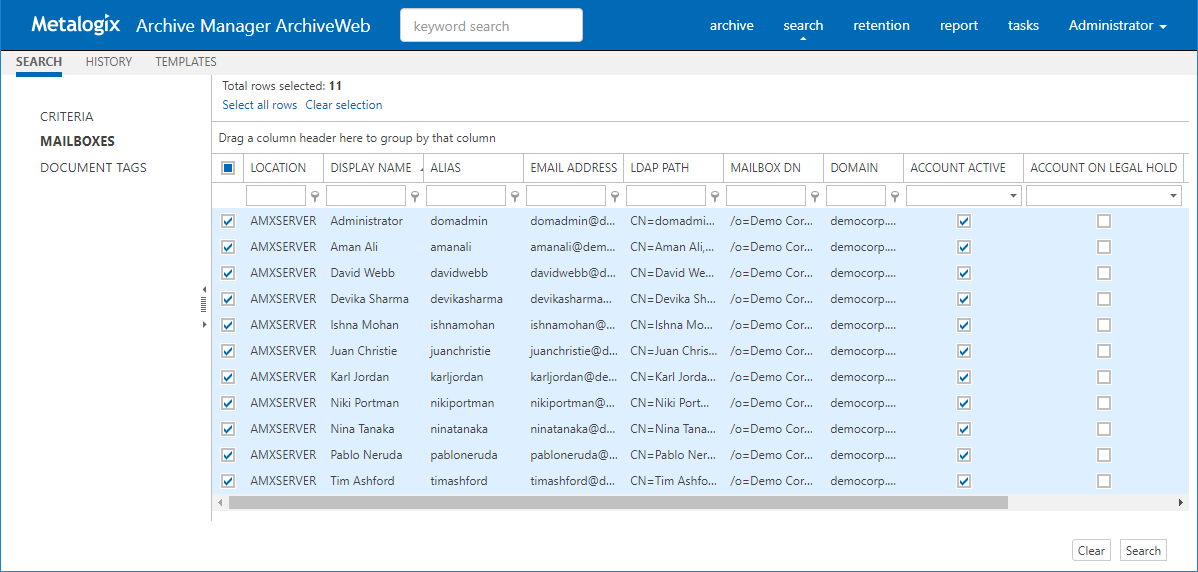Open the Mailbox DN filter icon
The width and height of the screenshot is (1198, 572).
[x=815, y=197]
